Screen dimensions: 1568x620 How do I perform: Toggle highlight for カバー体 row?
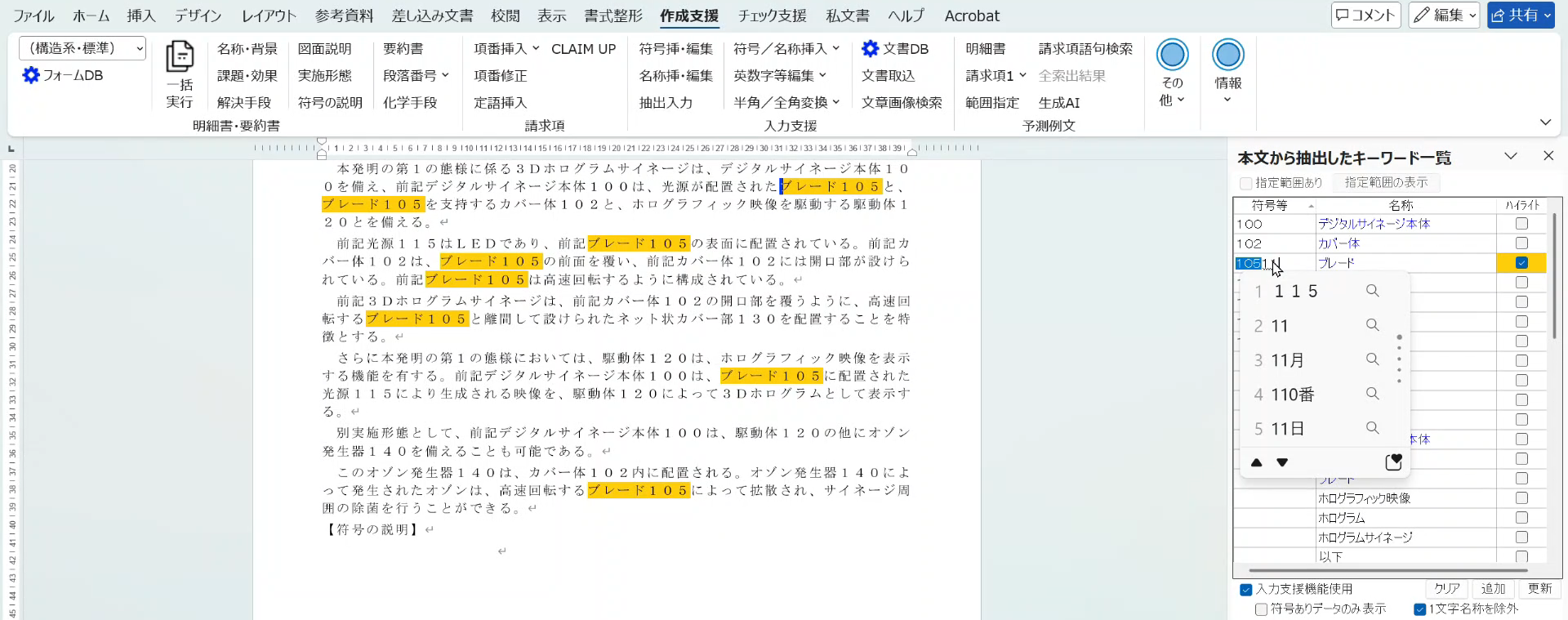point(1521,243)
